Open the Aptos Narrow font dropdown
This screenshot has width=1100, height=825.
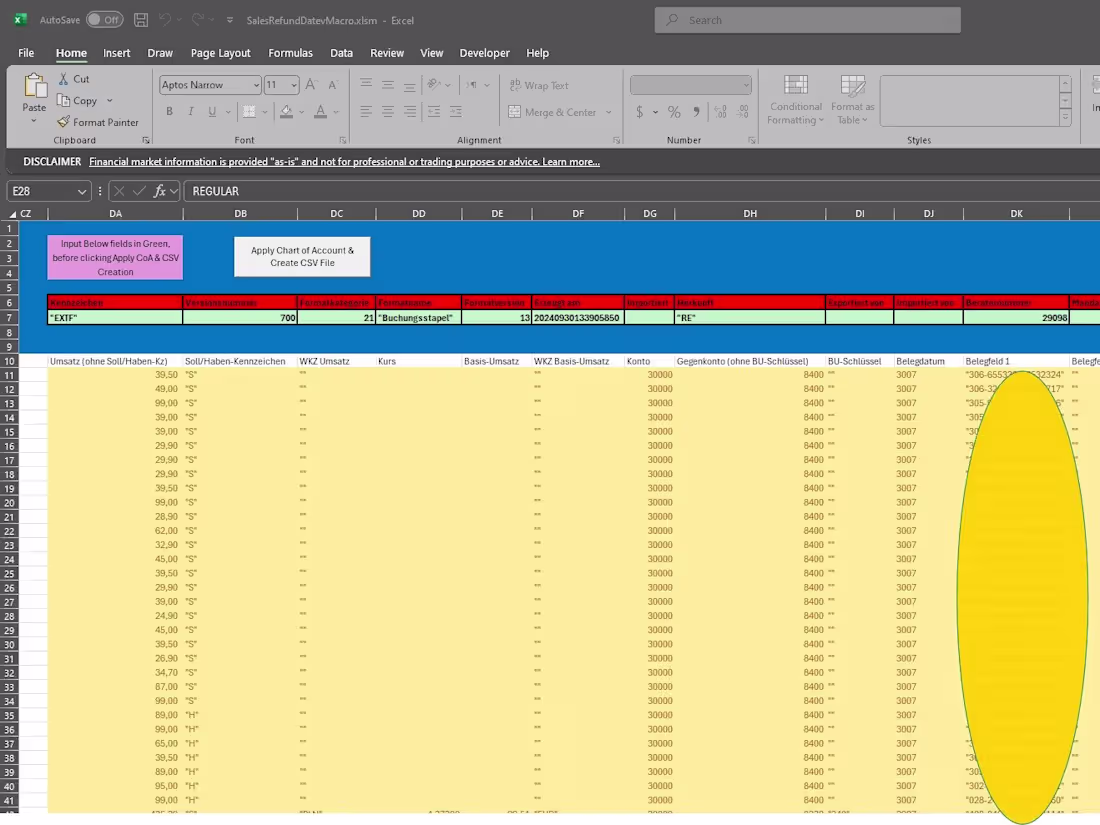(256, 85)
